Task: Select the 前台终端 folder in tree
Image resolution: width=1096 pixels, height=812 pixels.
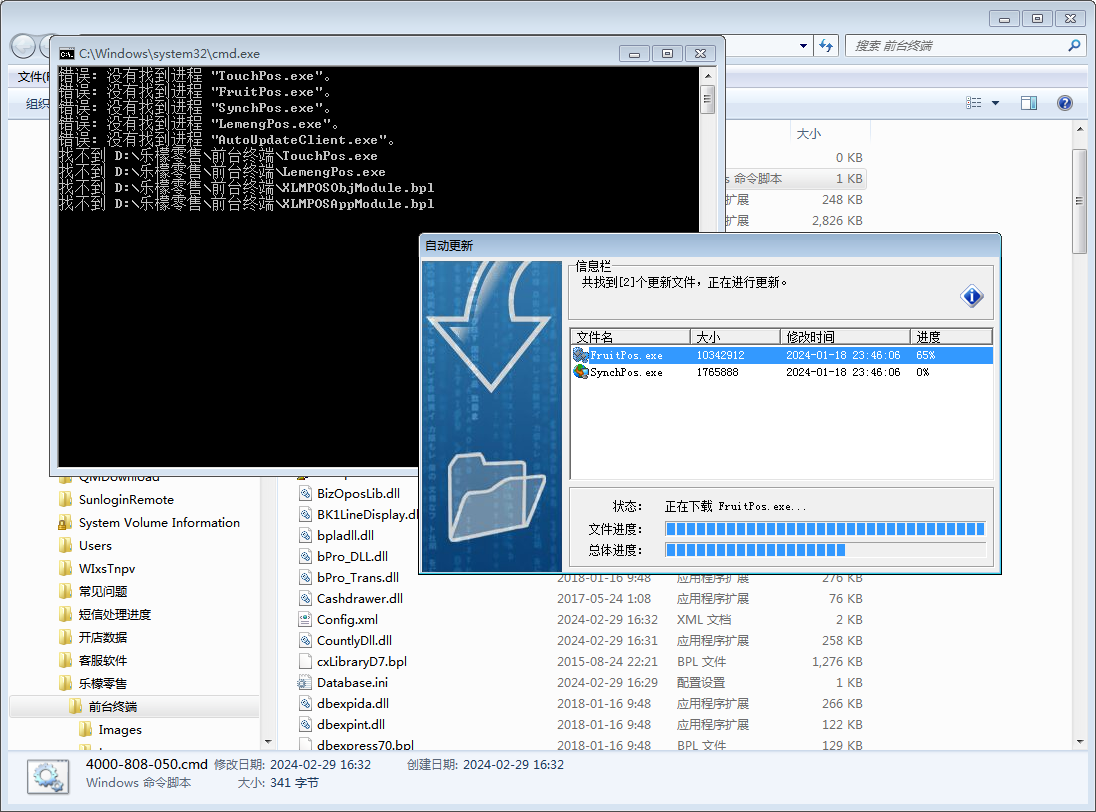Action: click(113, 707)
